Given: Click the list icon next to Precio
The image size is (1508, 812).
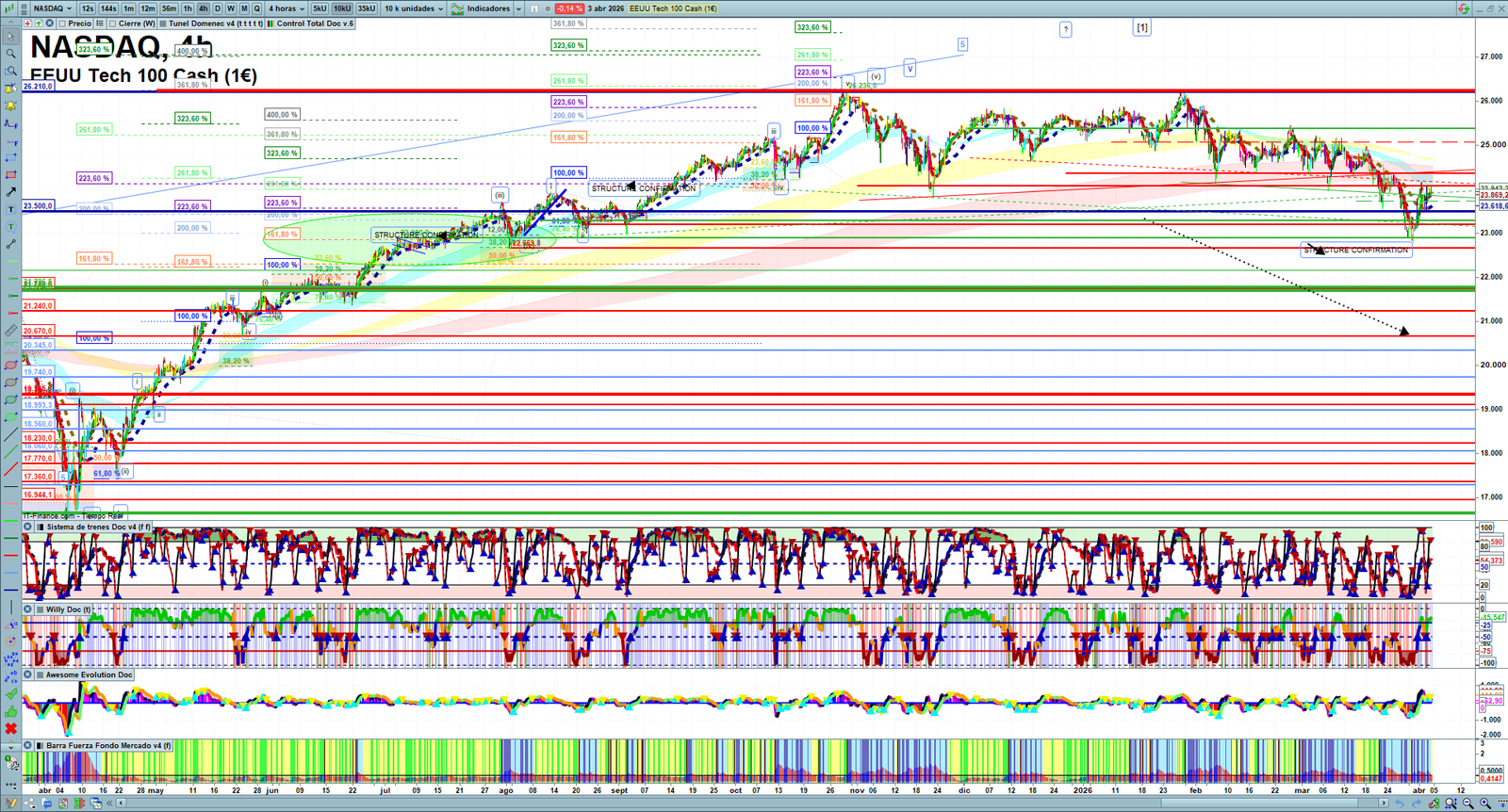Looking at the screenshot, I should (x=100, y=24).
